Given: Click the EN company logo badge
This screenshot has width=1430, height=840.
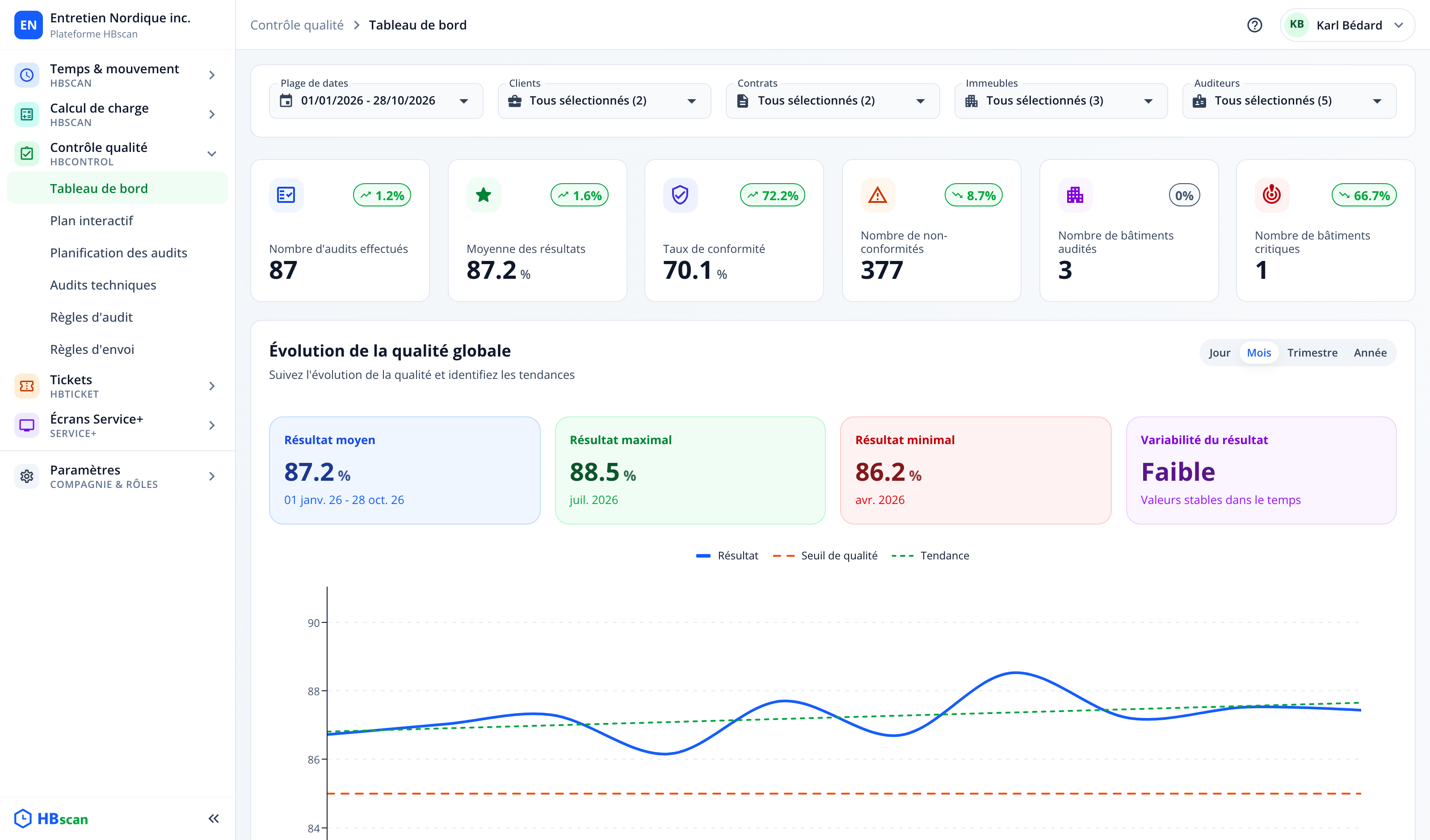Looking at the screenshot, I should coord(28,25).
